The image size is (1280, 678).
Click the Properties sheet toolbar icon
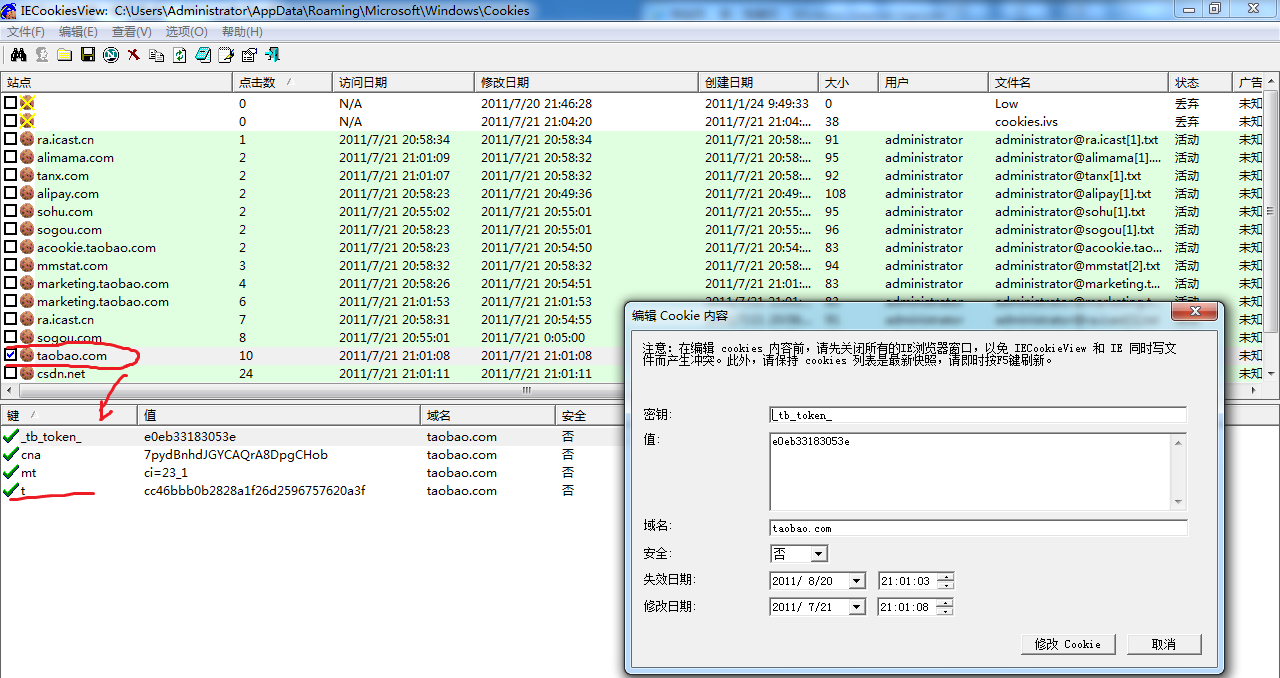tap(249, 55)
